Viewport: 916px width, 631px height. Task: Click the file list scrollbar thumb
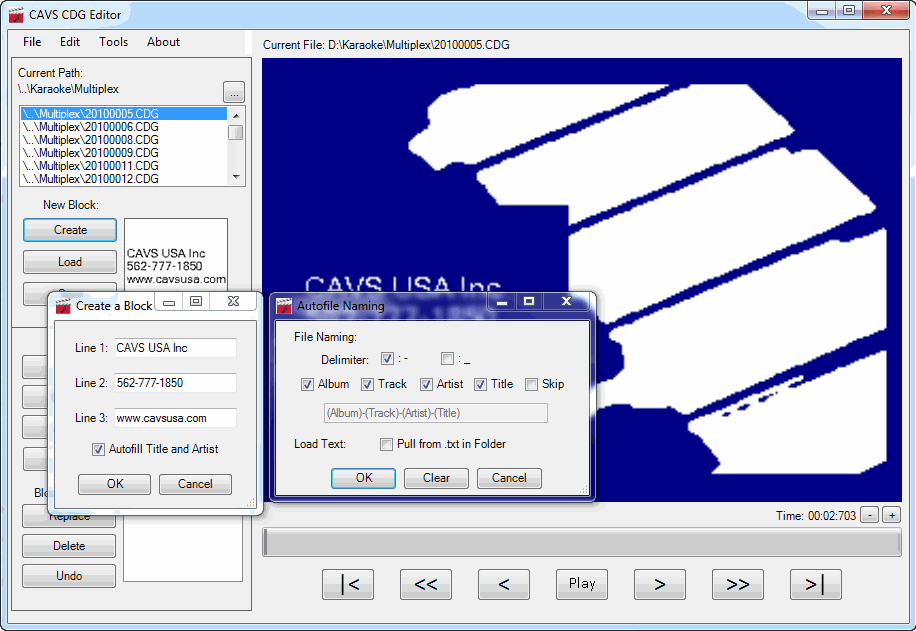236,133
